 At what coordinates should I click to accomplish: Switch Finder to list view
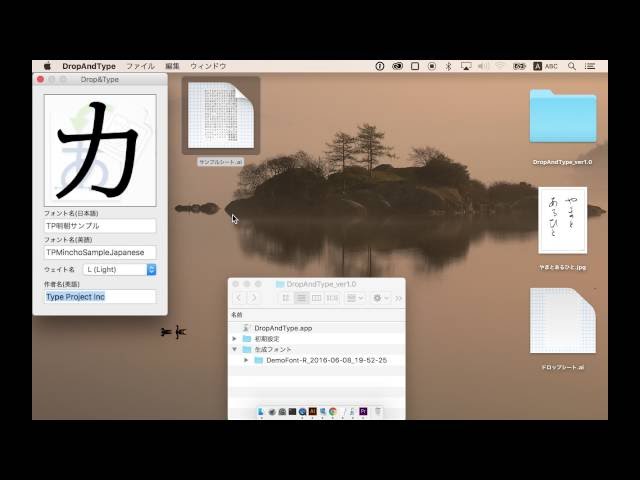coord(301,298)
